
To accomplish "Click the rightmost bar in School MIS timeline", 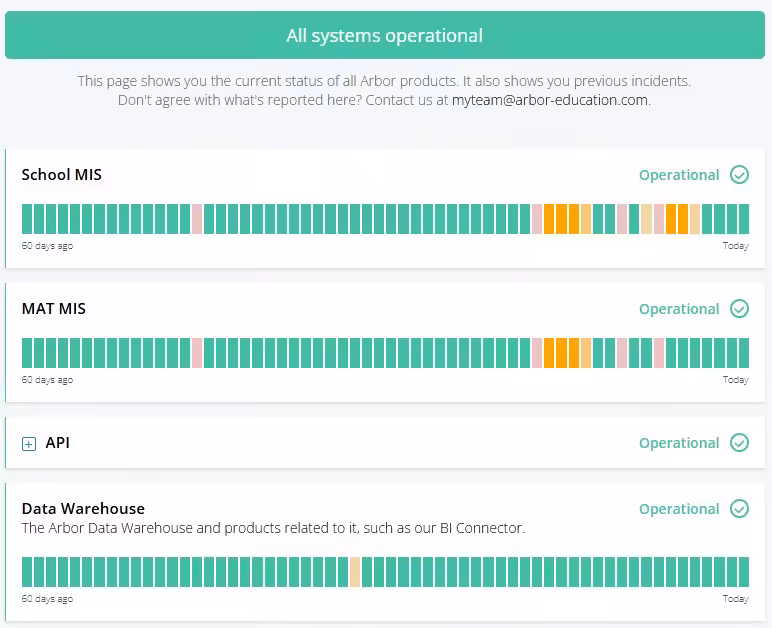I will pos(743,218).
